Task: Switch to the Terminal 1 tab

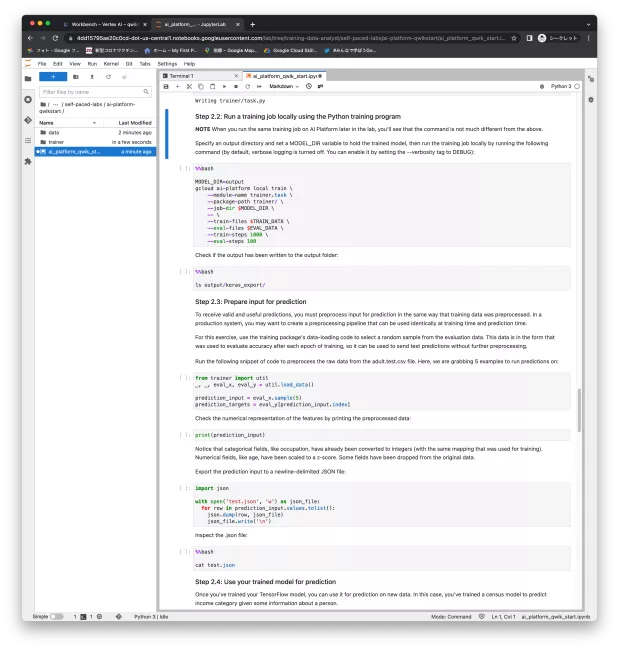Action: point(180,75)
